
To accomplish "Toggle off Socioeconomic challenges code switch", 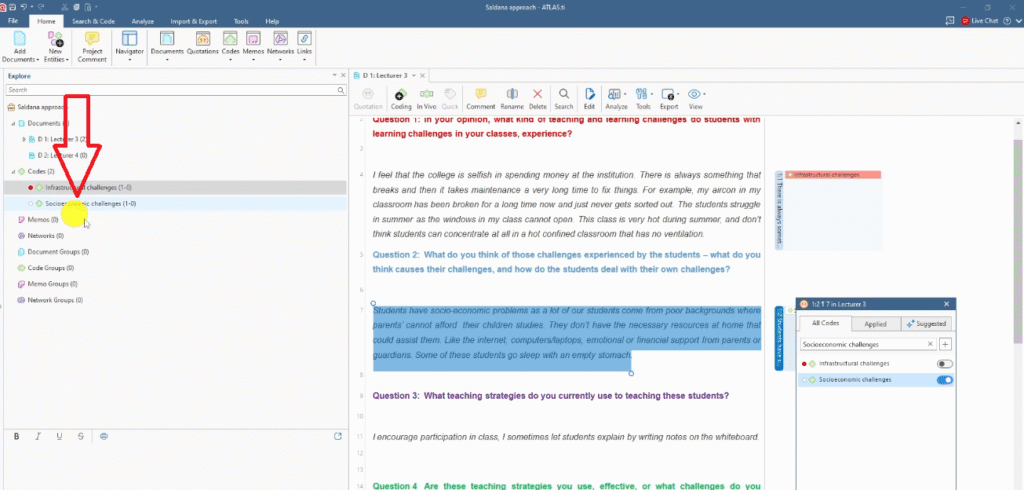I will pyautogui.click(x=944, y=380).
